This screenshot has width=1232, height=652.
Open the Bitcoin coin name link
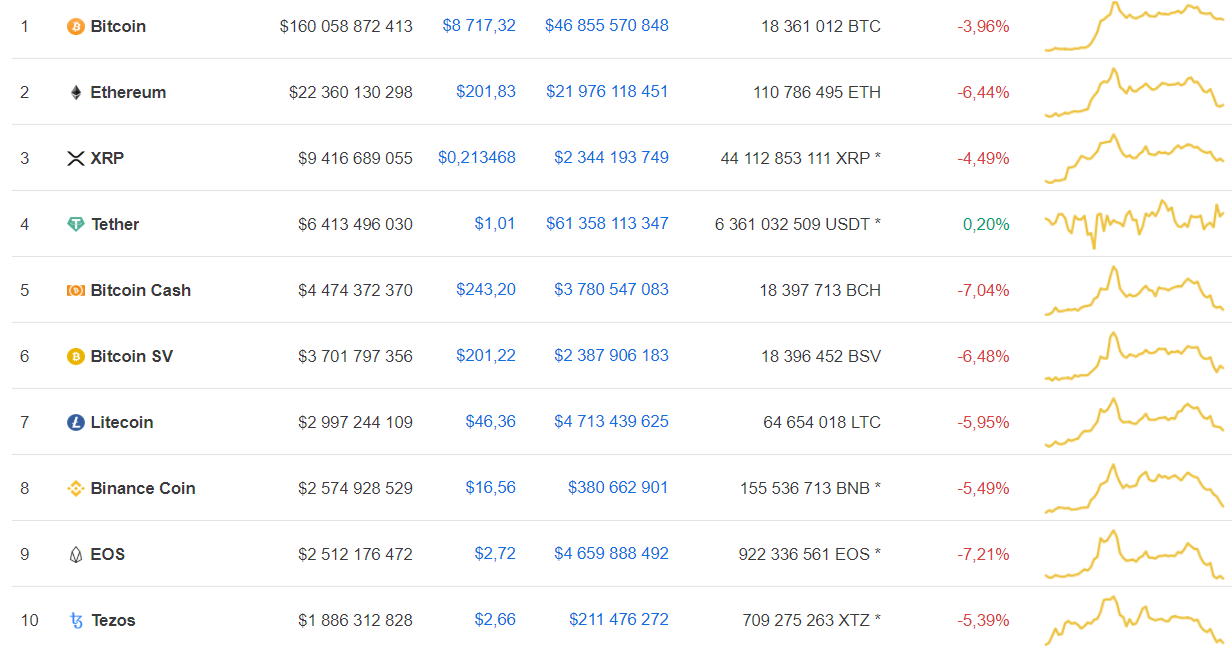pyautogui.click(x=118, y=27)
